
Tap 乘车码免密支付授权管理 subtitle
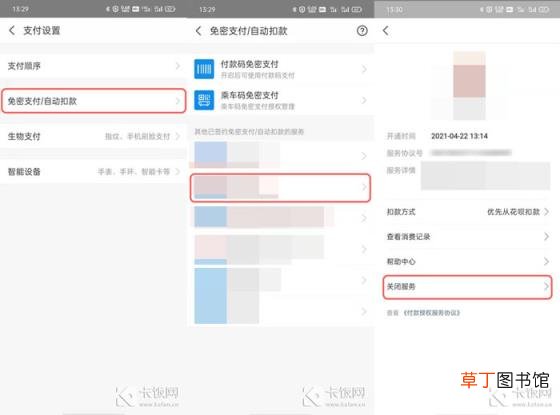258,106
